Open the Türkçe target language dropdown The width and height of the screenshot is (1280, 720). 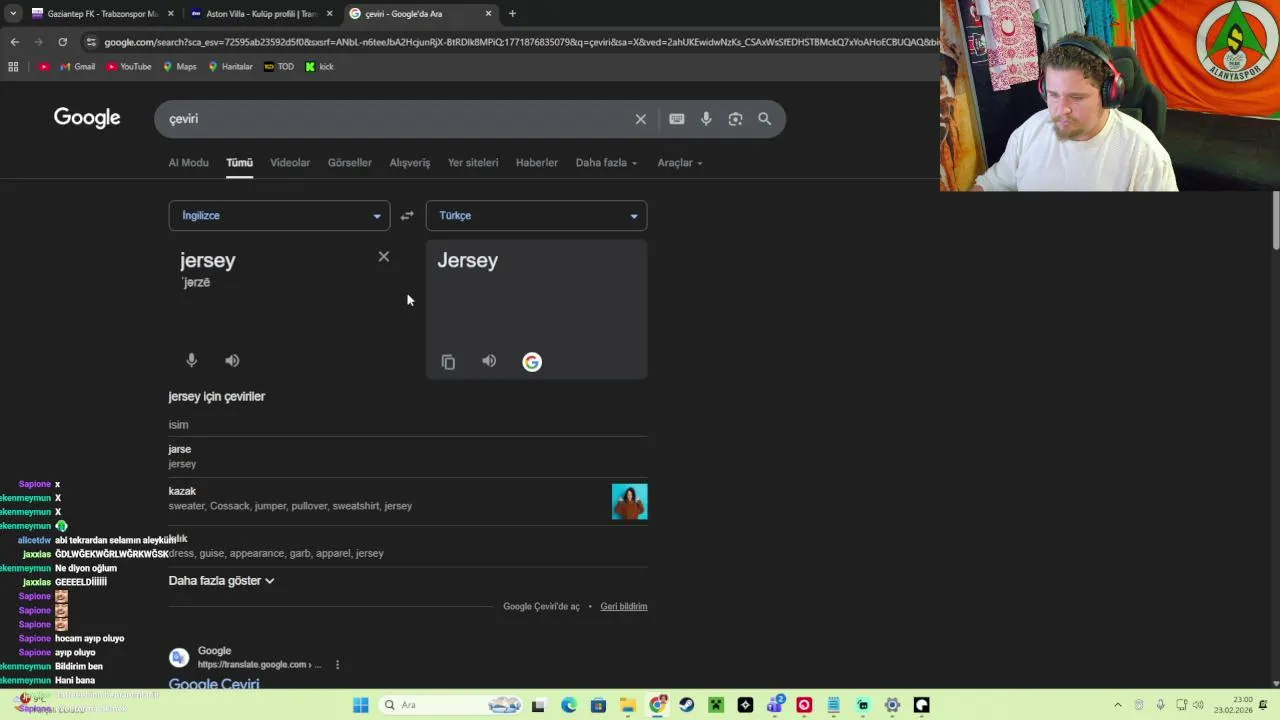pyautogui.click(x=536, y=216)
